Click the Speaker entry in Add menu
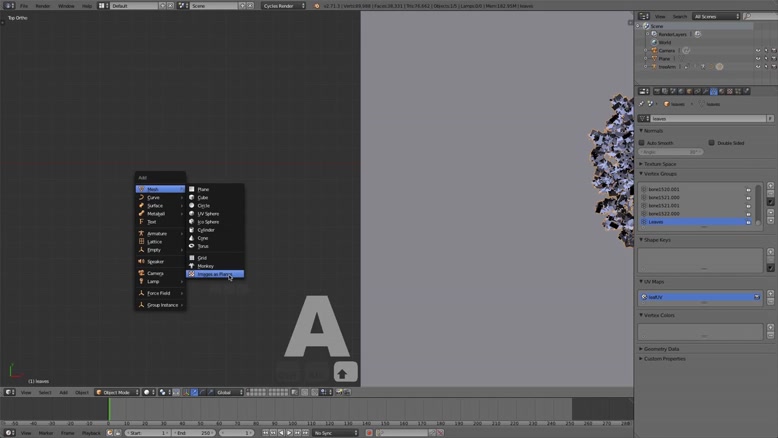Image resolution: width=778 pixels, height=438 pixels. (155, 261)
